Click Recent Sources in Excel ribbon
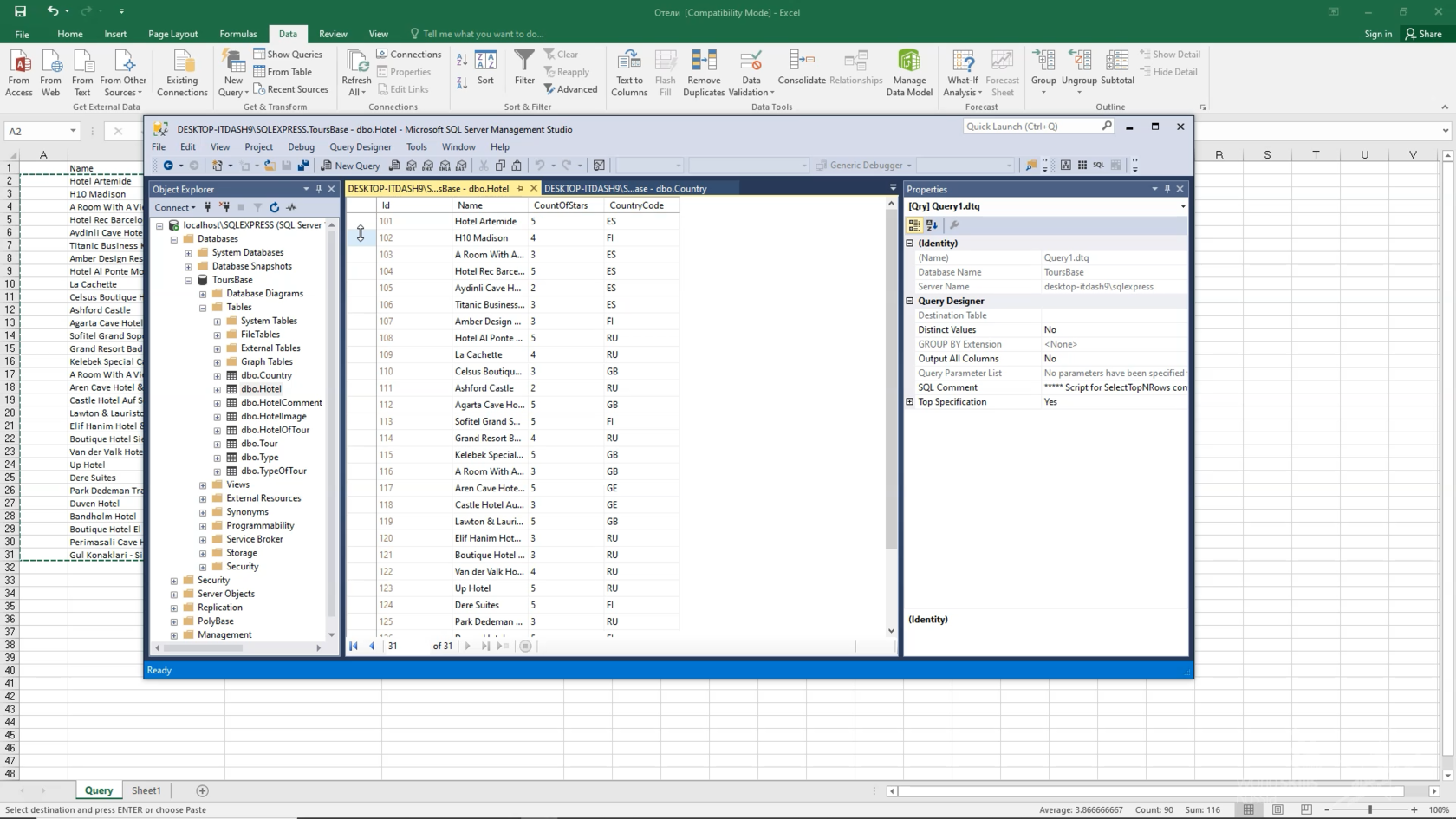The height and width of the screenshot is (819, 1456). (290, 89)
